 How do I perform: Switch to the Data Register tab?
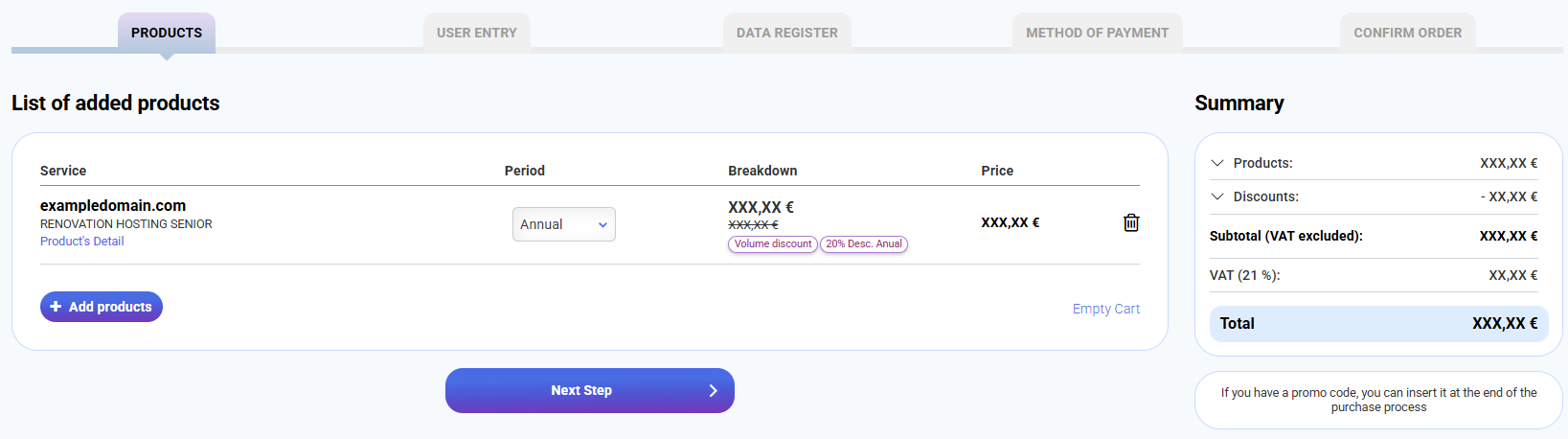coord(786,33)
